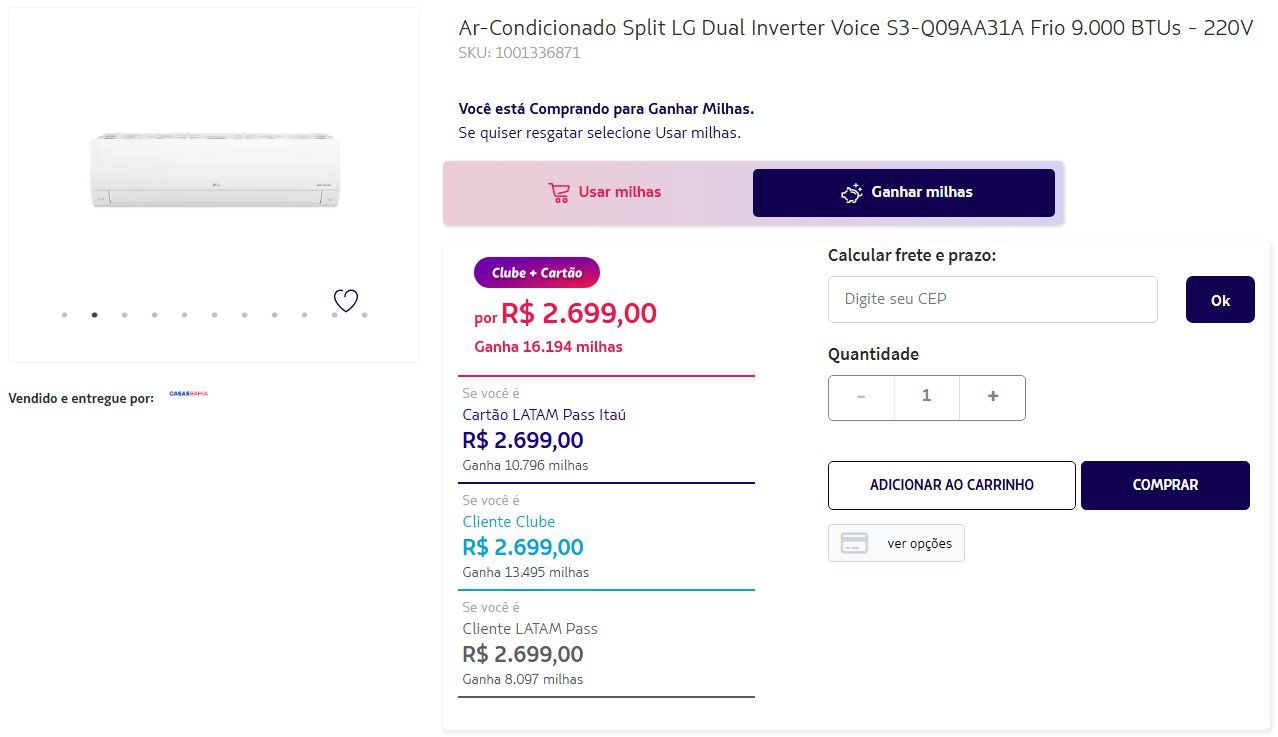Go to the third image carousel dot

click(x=124, y=315)
